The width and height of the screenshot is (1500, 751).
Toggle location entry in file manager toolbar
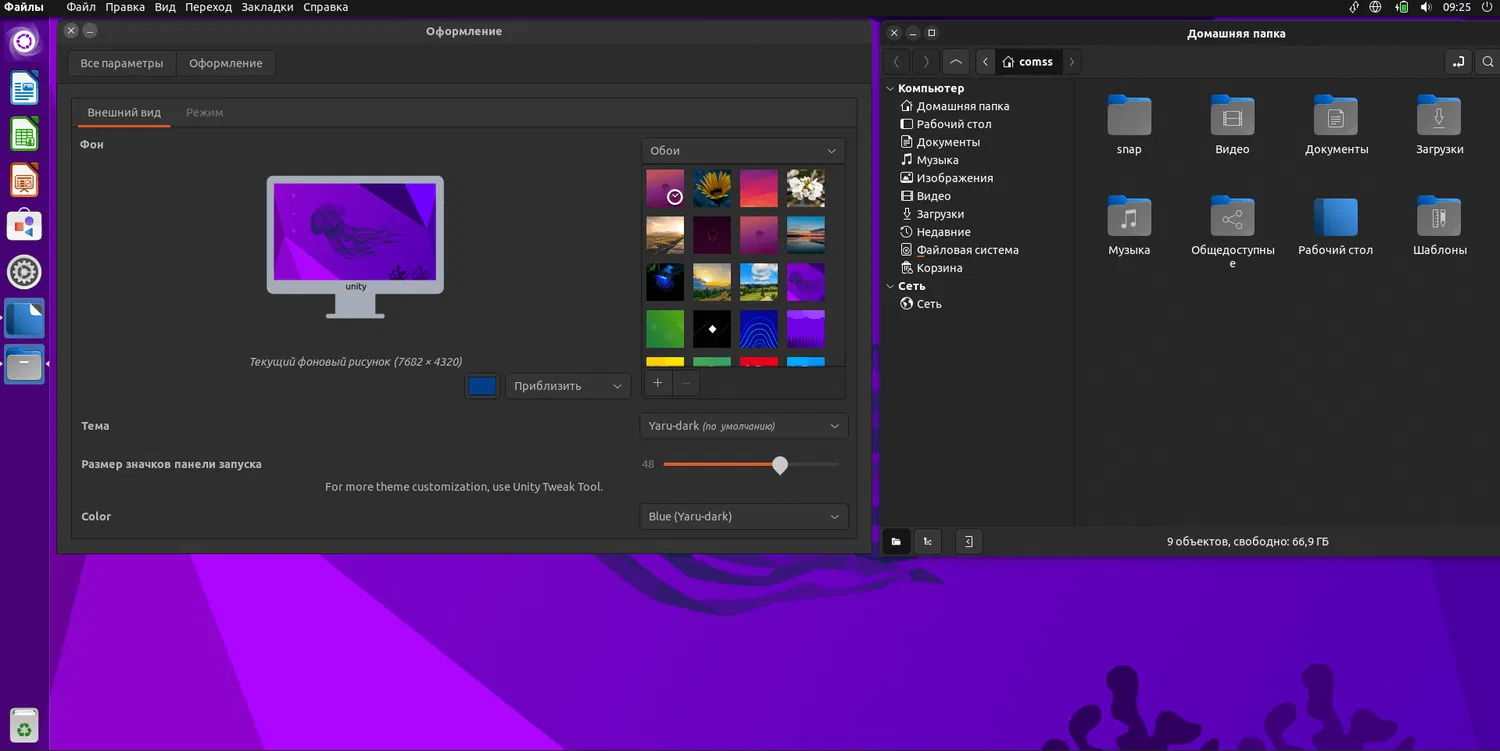click(1459, 62)
